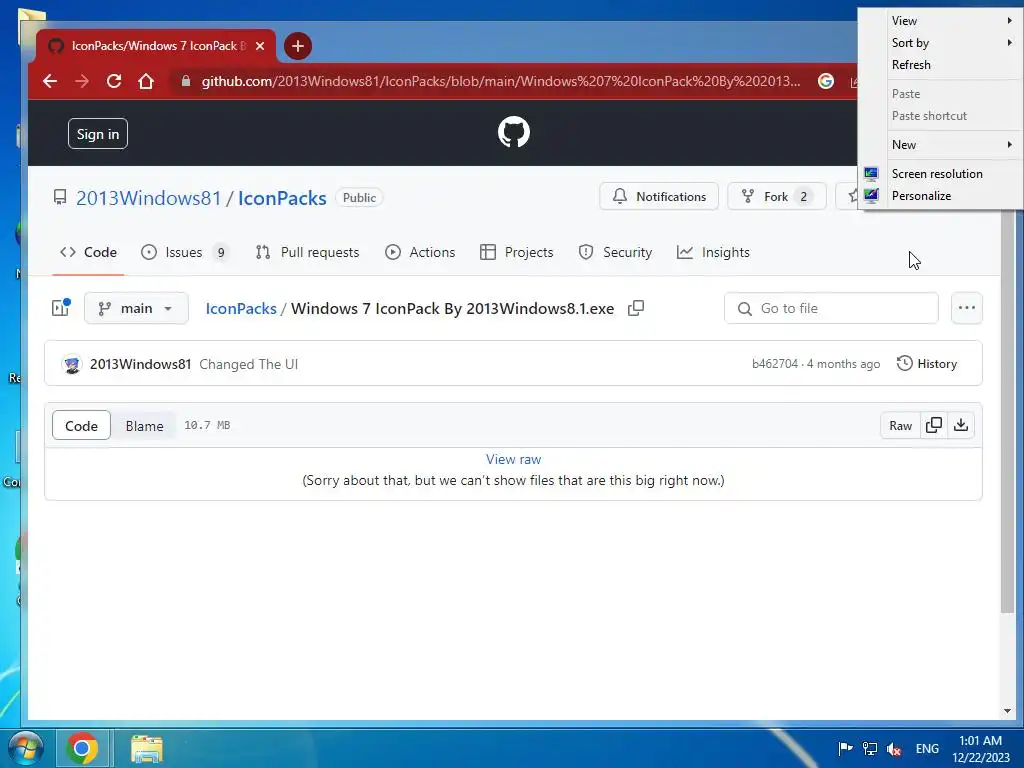
Task: Click the page vertical scrollbar thumb
Action: coord(1007,411)
